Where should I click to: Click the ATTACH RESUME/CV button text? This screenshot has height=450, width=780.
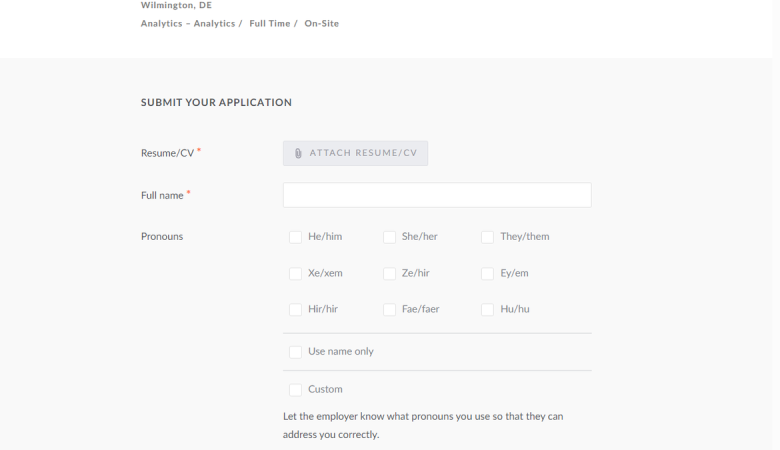tap(363, 153)
